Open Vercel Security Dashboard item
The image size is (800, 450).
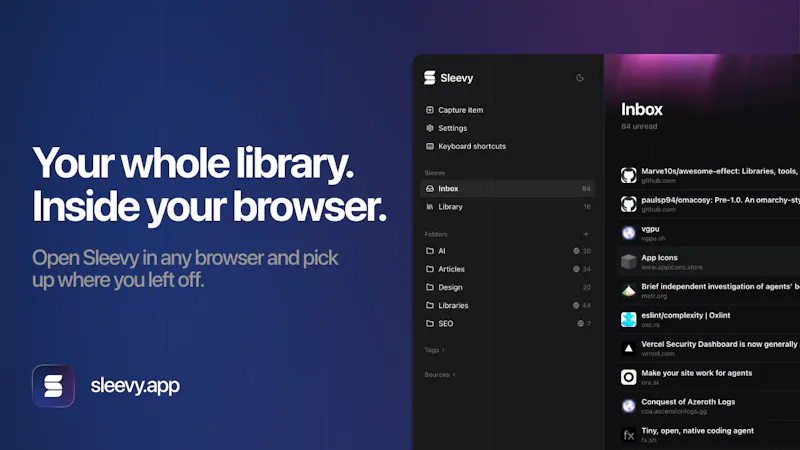[x=709, y=348]
